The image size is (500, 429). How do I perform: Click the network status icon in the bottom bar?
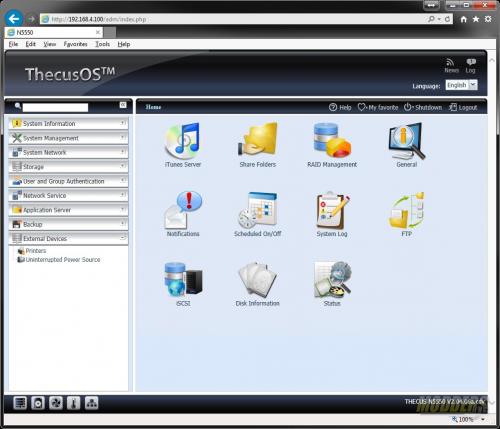click(x=91, y=403)
